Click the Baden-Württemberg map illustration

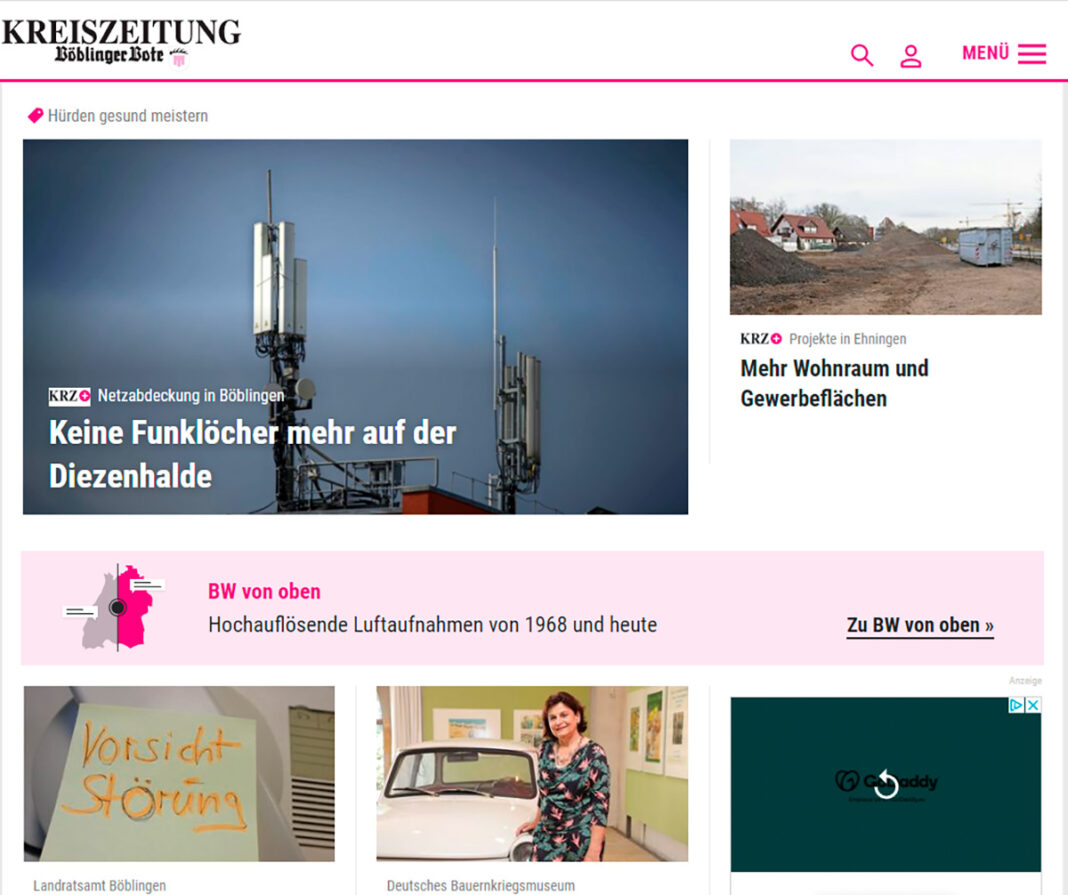click(x=114, y=608)
